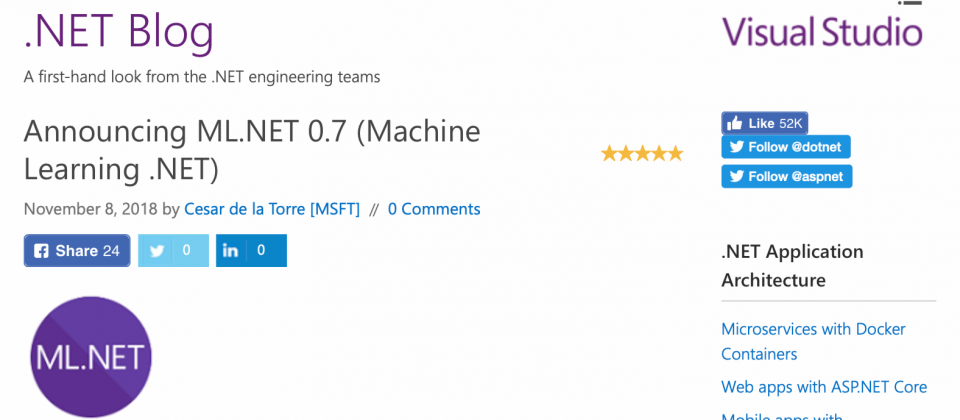Share the post via LinkedIn icon
960x420 pixels.
(230, 251)
